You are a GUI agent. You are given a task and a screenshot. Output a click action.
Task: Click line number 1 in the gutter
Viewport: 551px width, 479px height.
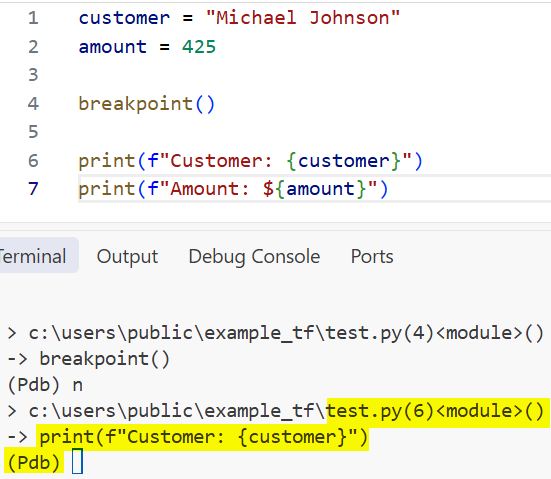[x=33, y=18]
